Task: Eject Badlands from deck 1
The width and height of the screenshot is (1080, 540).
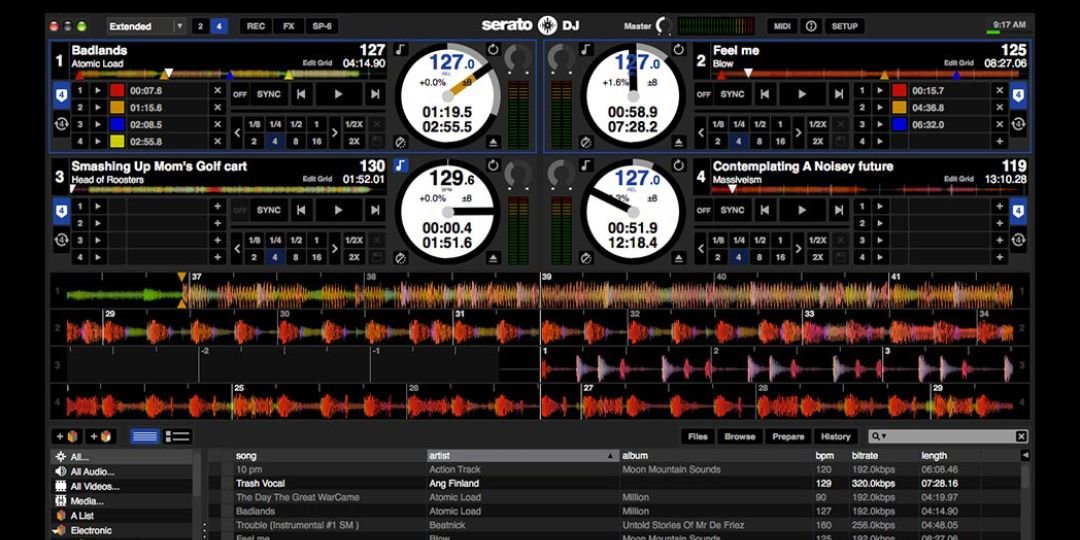Action: (x=493, y=143)
